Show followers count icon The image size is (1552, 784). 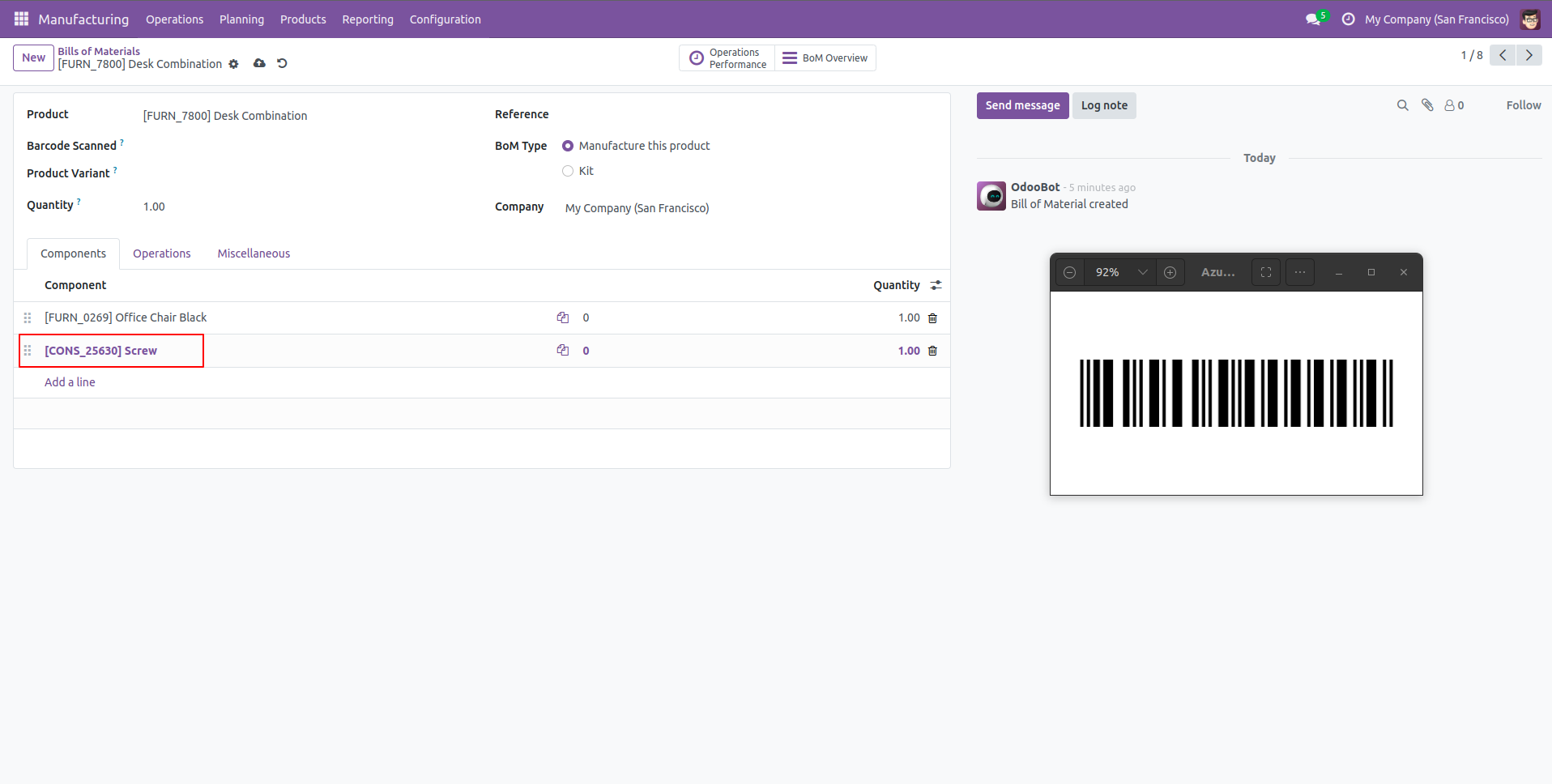[x=1454, y=105]
